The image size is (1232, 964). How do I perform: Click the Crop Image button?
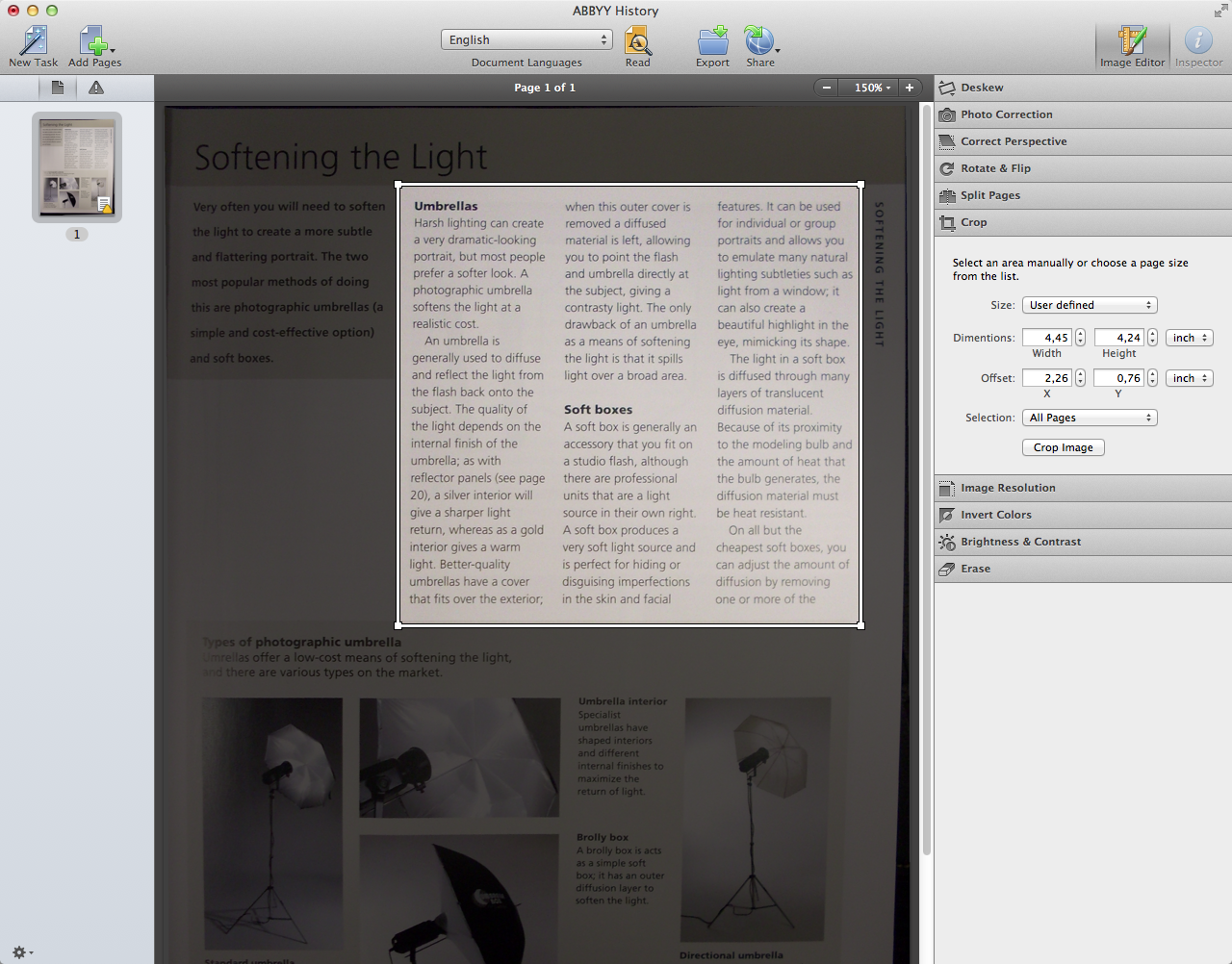point(1063,447)
